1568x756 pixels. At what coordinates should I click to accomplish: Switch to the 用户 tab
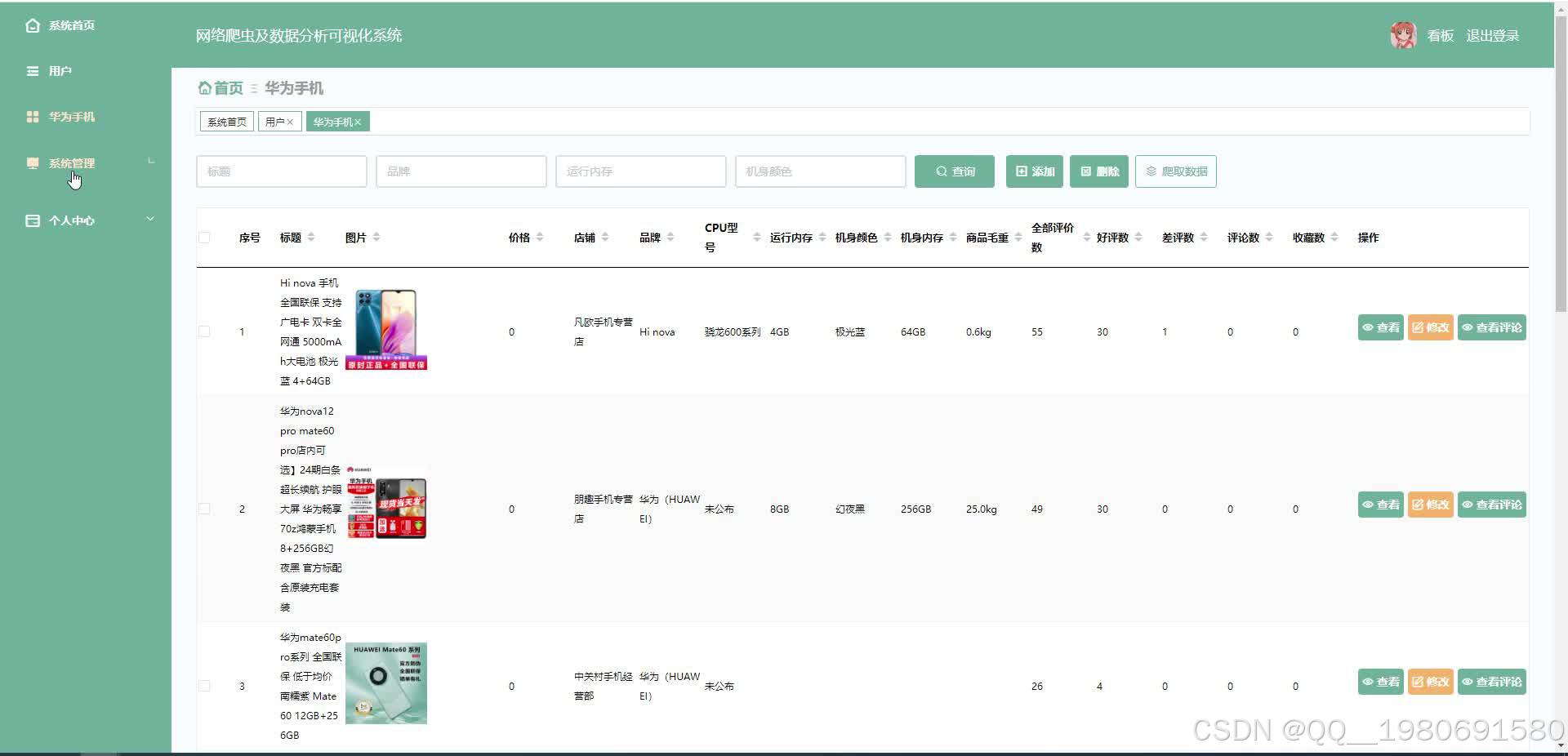point(280,122)
